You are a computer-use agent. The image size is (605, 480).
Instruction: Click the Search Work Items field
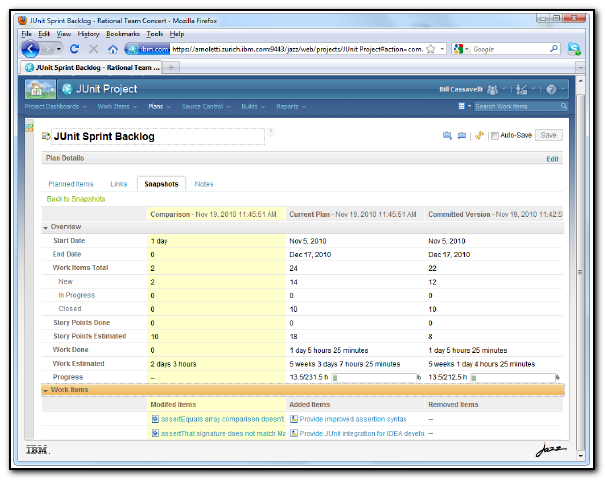pyautogui.click(x=517, y=106)
